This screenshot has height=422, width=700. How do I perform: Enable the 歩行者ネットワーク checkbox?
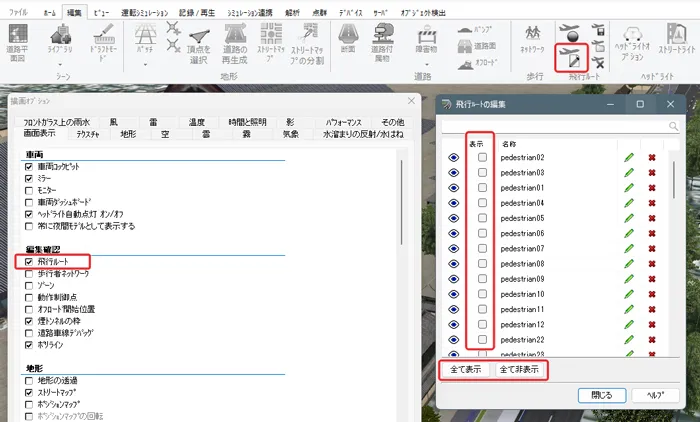(28, 273)
